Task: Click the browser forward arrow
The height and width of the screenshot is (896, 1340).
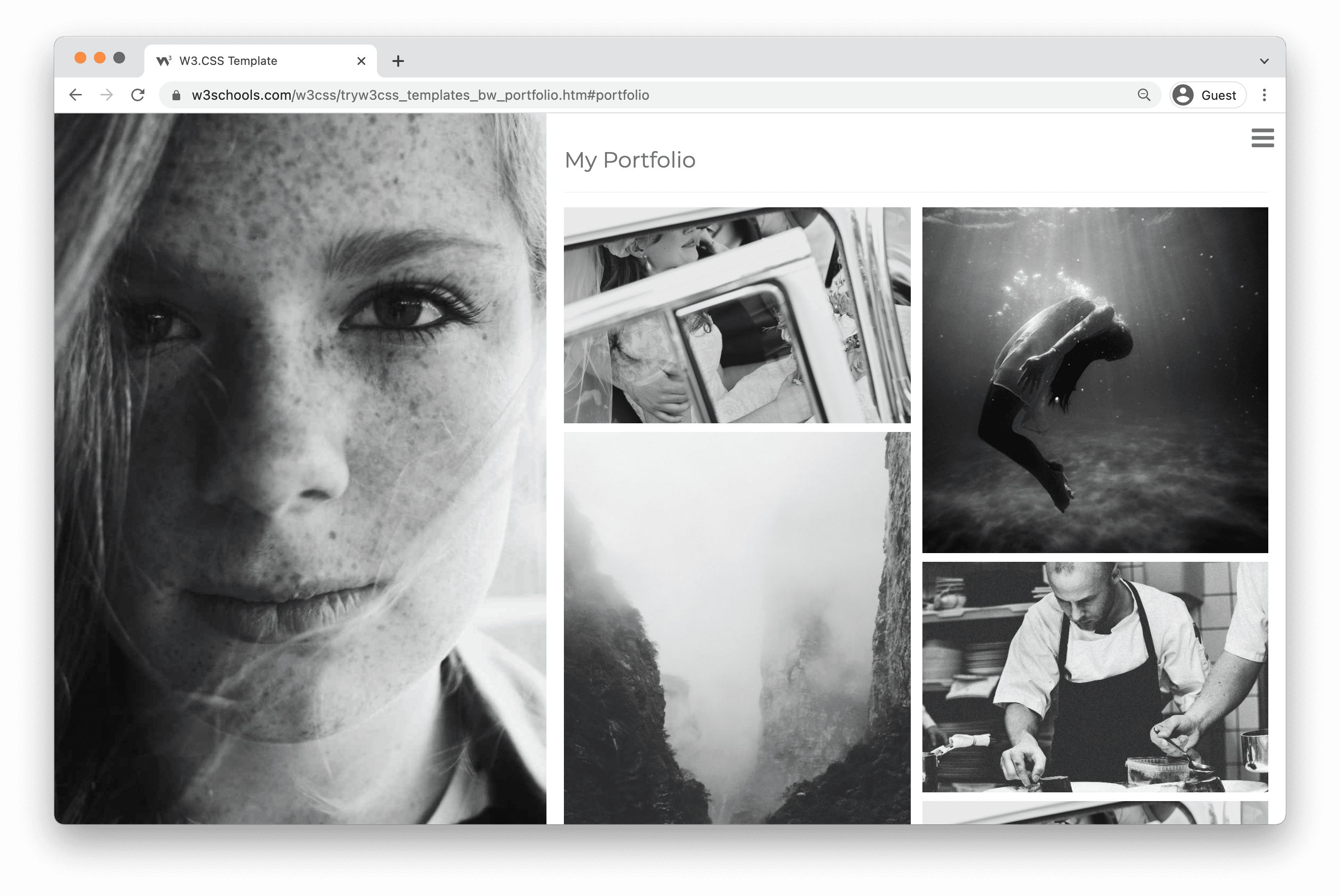Action: tap(106, 95)
